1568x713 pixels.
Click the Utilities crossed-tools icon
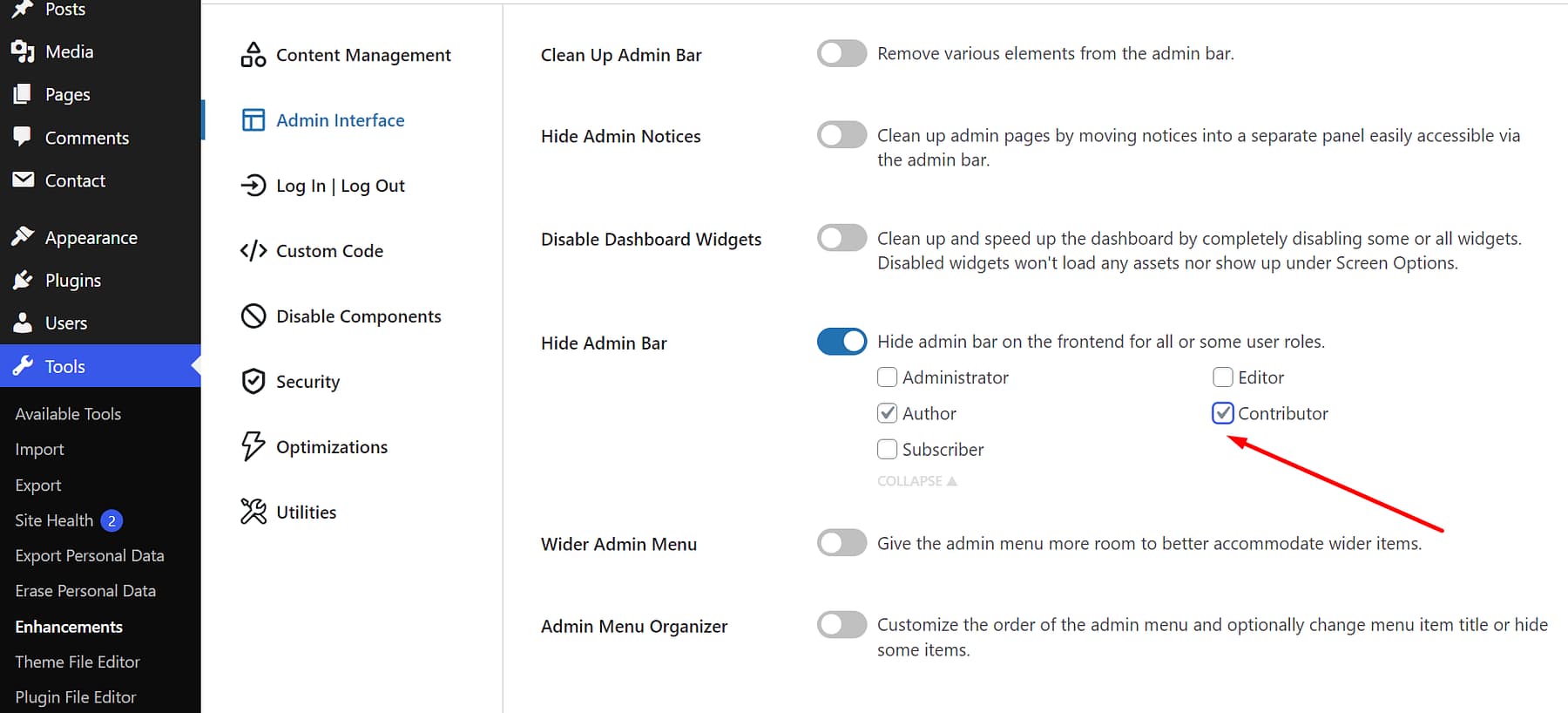pyautogui.click(x=253, y=512)
